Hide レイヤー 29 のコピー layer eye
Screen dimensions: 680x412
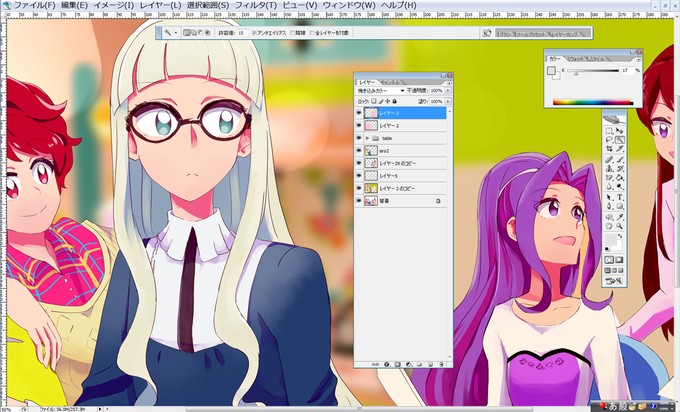tap(359, 163)
